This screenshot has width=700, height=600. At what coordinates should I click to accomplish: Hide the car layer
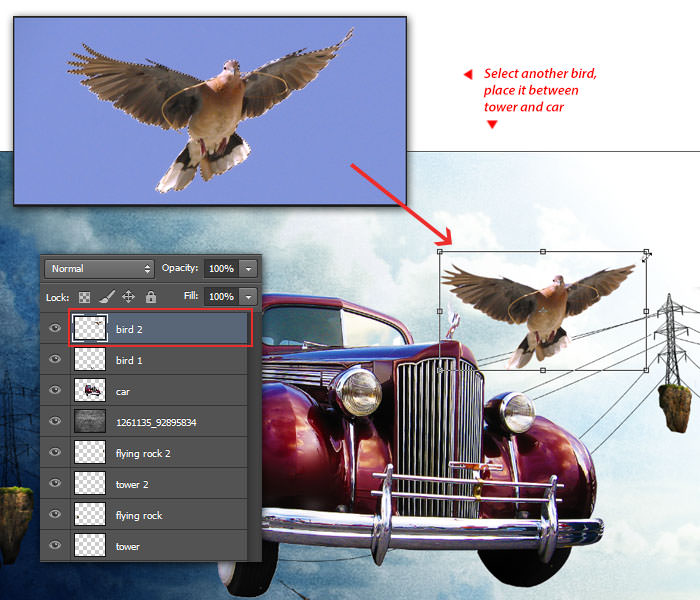point(55,390)
